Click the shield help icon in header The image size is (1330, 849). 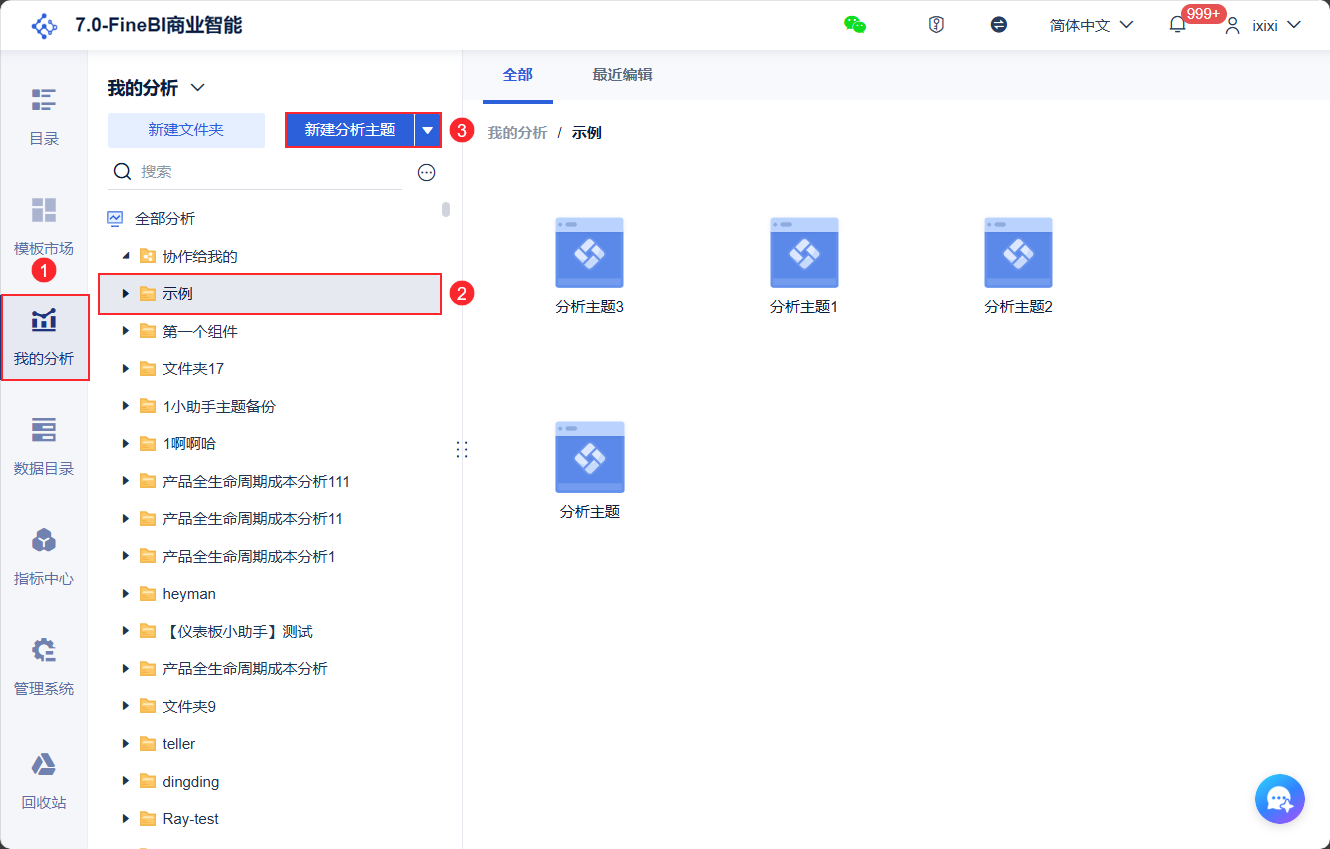[936, 25]
